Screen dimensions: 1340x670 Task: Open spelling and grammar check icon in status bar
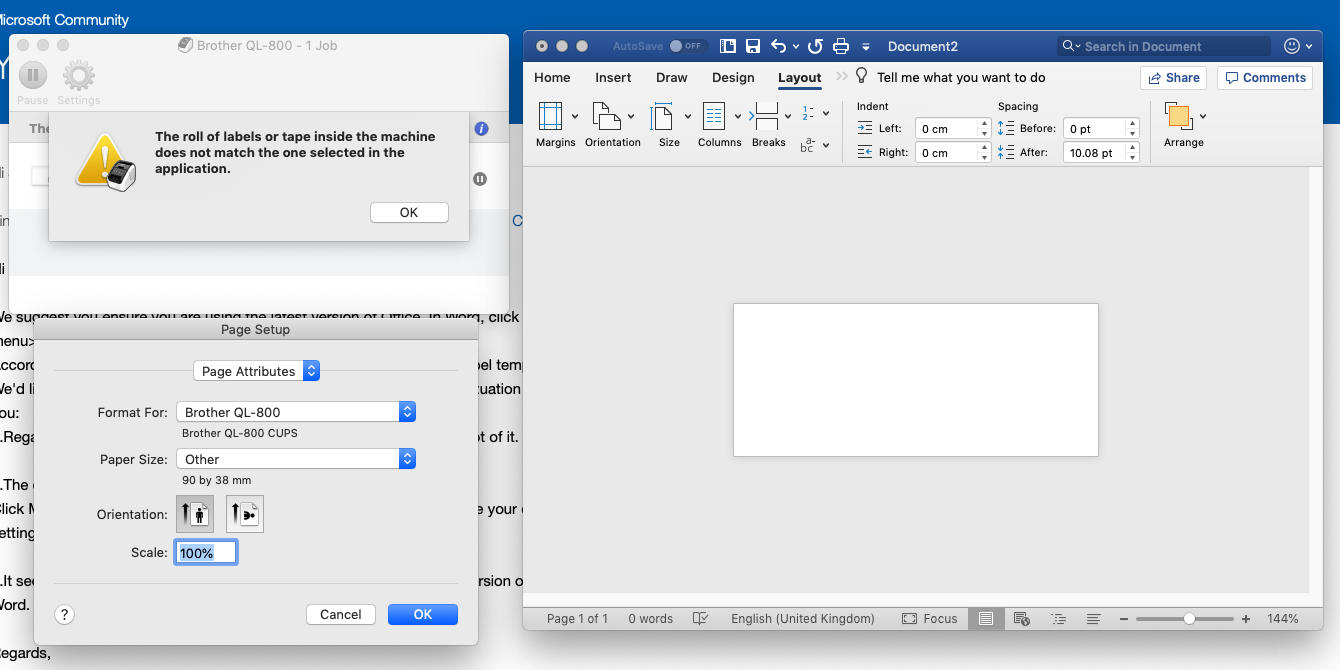(702, 619)
